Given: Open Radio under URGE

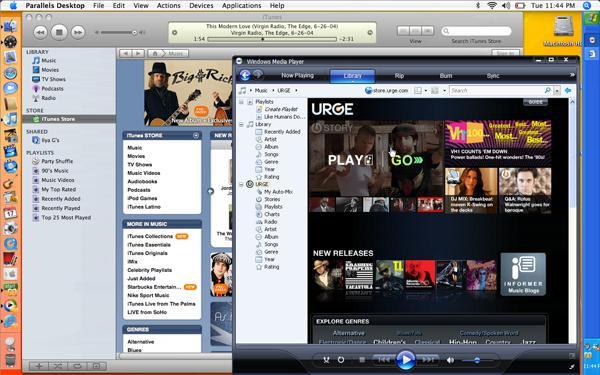Looking at the screenshot, I should coord(271,222).
